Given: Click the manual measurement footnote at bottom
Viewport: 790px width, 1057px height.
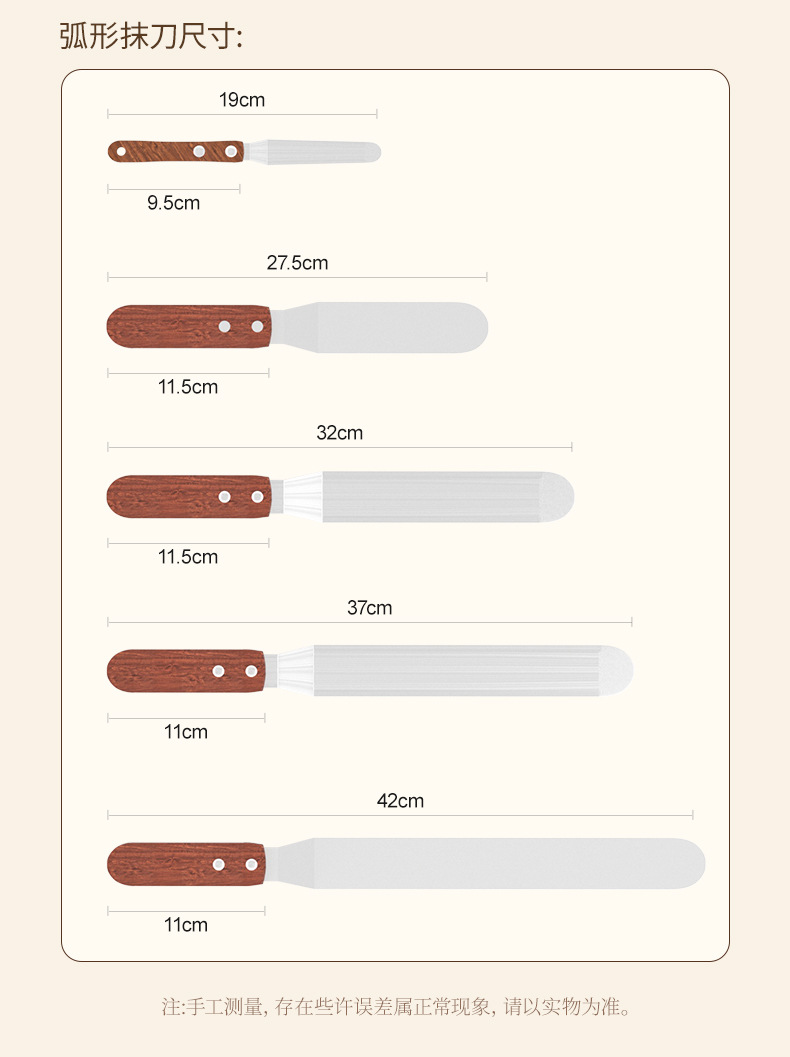Looking at the screenshot, I should [x=396, y=1006].
